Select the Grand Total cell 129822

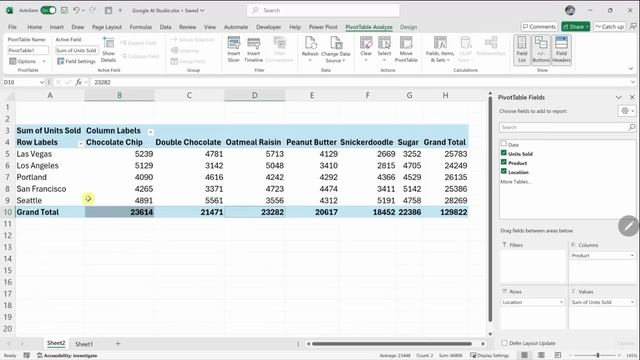(x=445, y=212)
